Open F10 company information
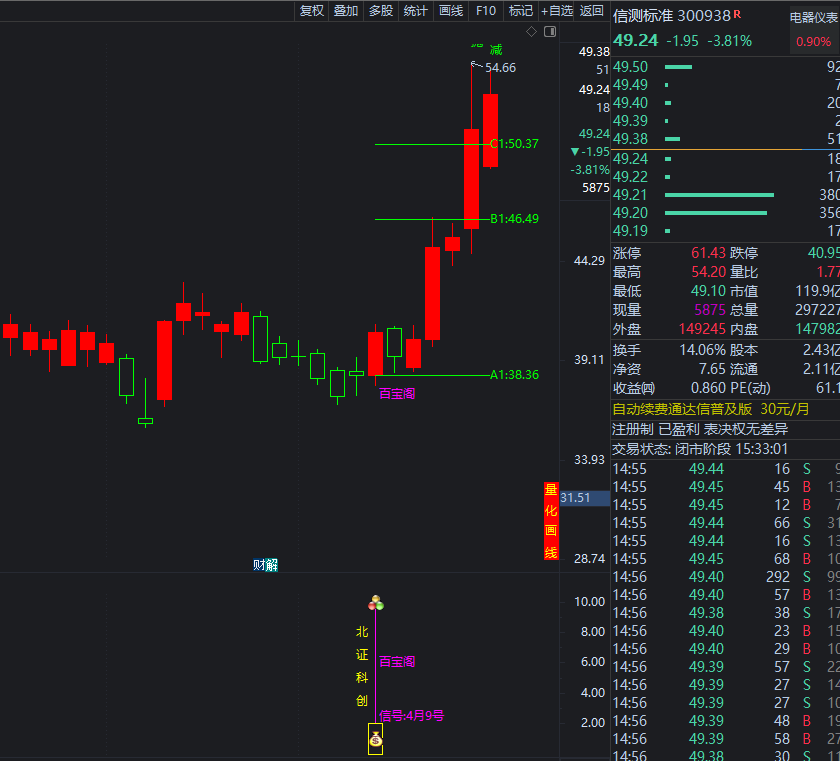Viewport: 840px width, 761px height. pos(486,11)
